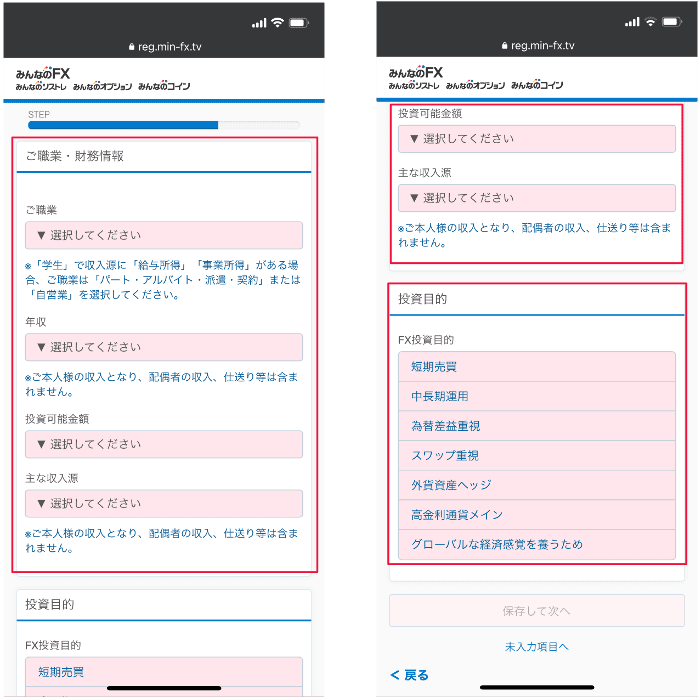Open 主な収入源 dropdown in right phone

(537, 198)
